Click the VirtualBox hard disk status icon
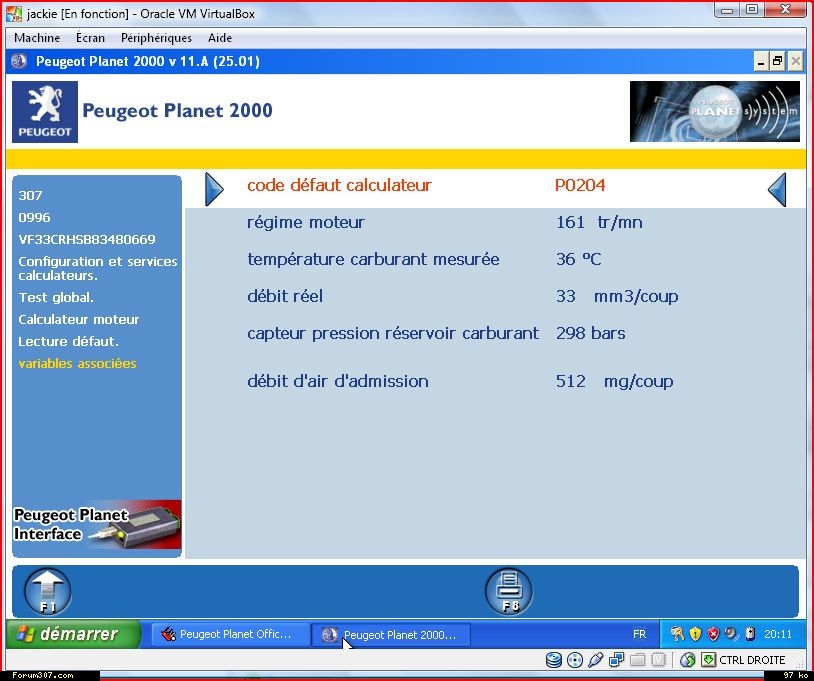This screenshot has height=681, width=814. (x=553, y=660)
